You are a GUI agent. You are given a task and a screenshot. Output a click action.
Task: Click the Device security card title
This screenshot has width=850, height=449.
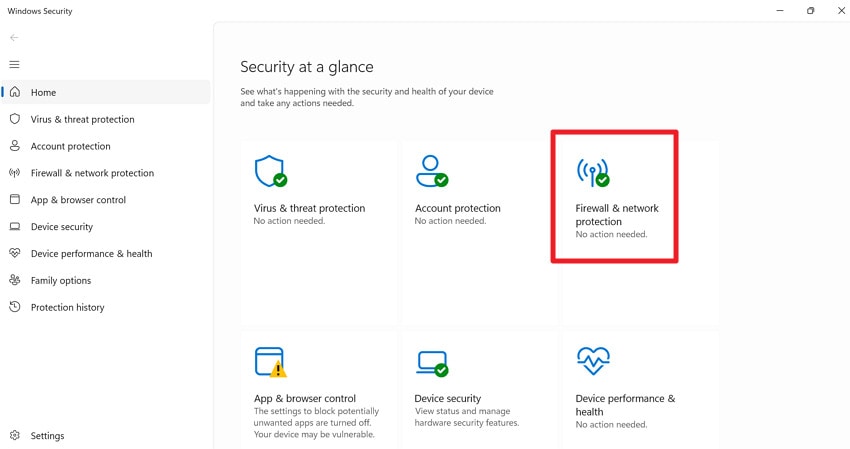447,399
